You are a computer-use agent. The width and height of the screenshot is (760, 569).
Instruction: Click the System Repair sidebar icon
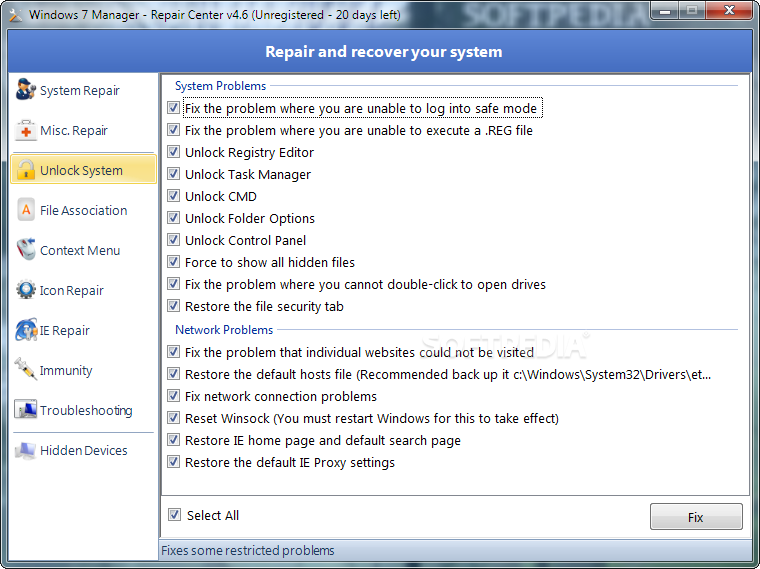(25, 90)
